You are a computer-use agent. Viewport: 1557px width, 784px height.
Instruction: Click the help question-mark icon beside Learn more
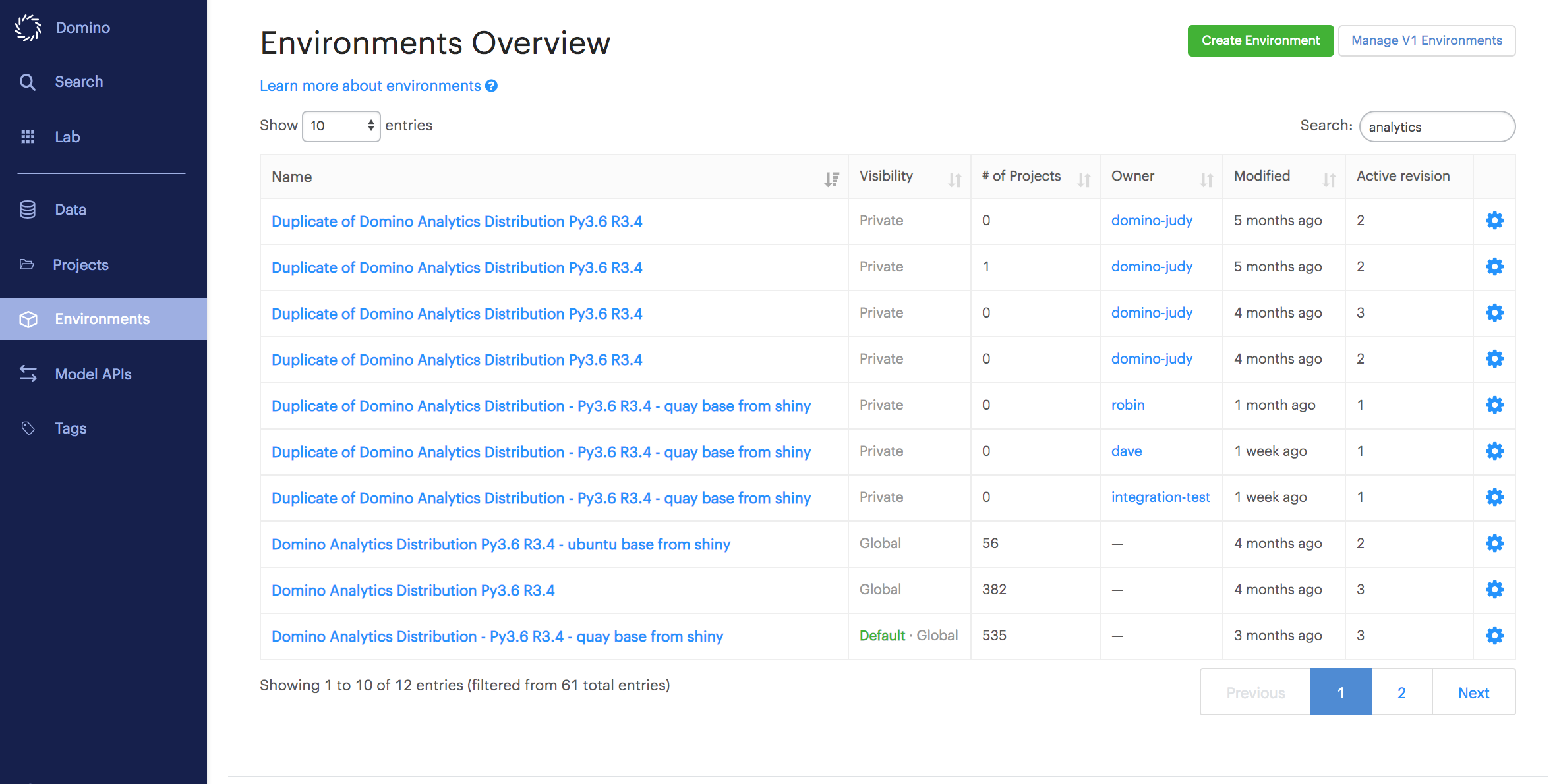(492, 86)
